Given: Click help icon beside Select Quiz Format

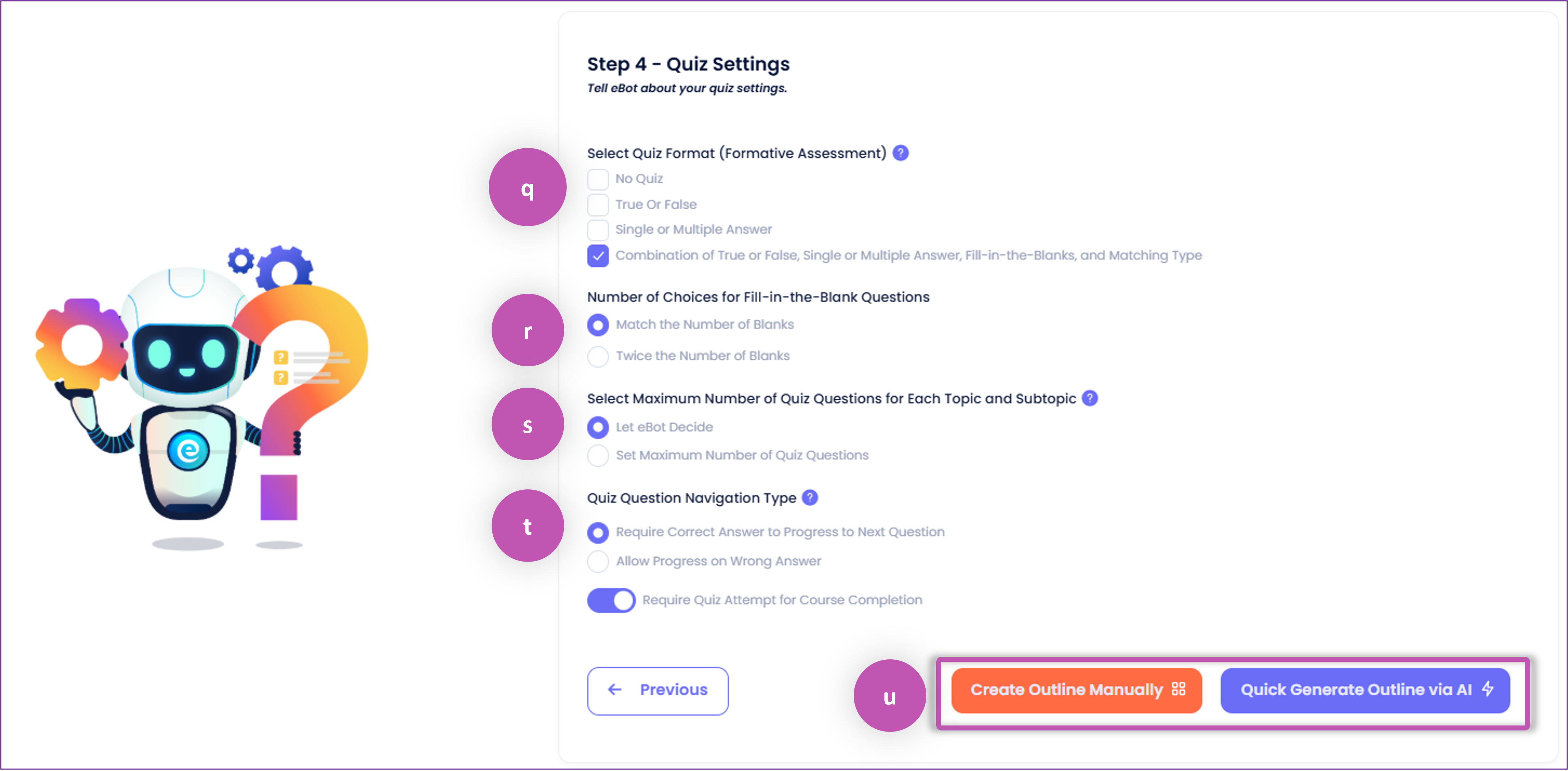Looking at the screenshot, I should pyautogui.click(x=900, y=153).
